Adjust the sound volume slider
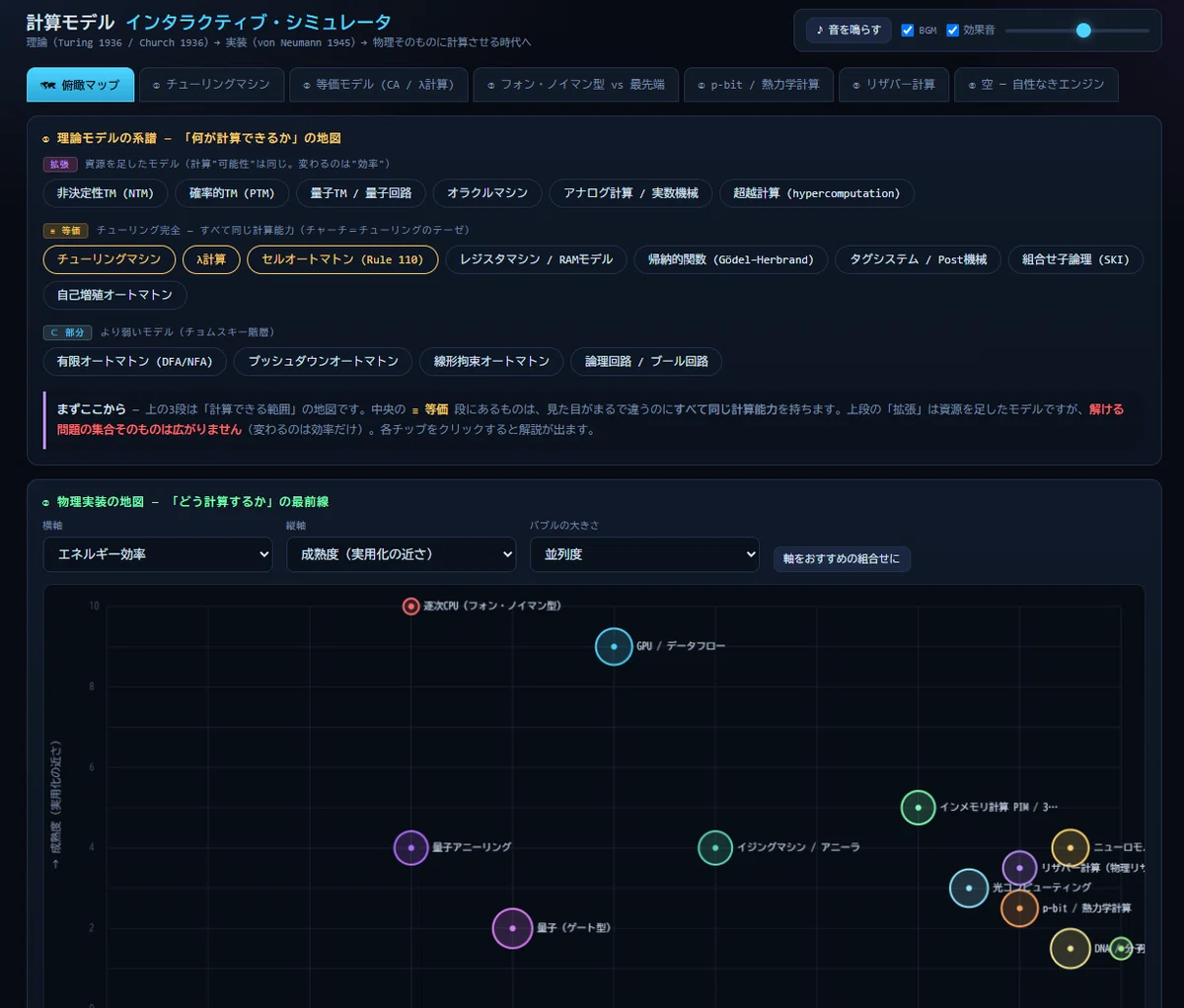 [x=1077, y=31]
